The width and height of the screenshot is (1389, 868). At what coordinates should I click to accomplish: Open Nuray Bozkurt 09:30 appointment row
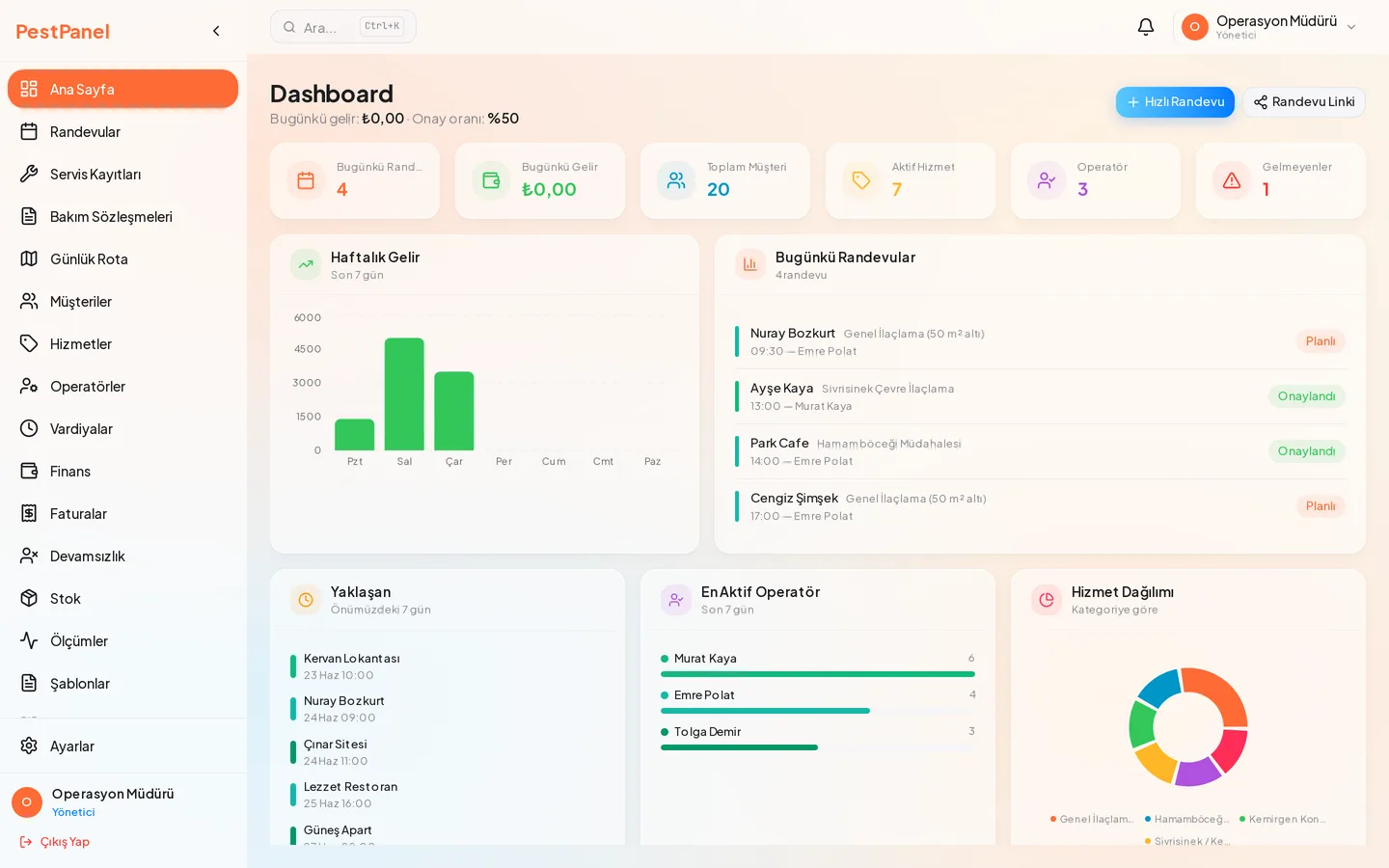1040,341
